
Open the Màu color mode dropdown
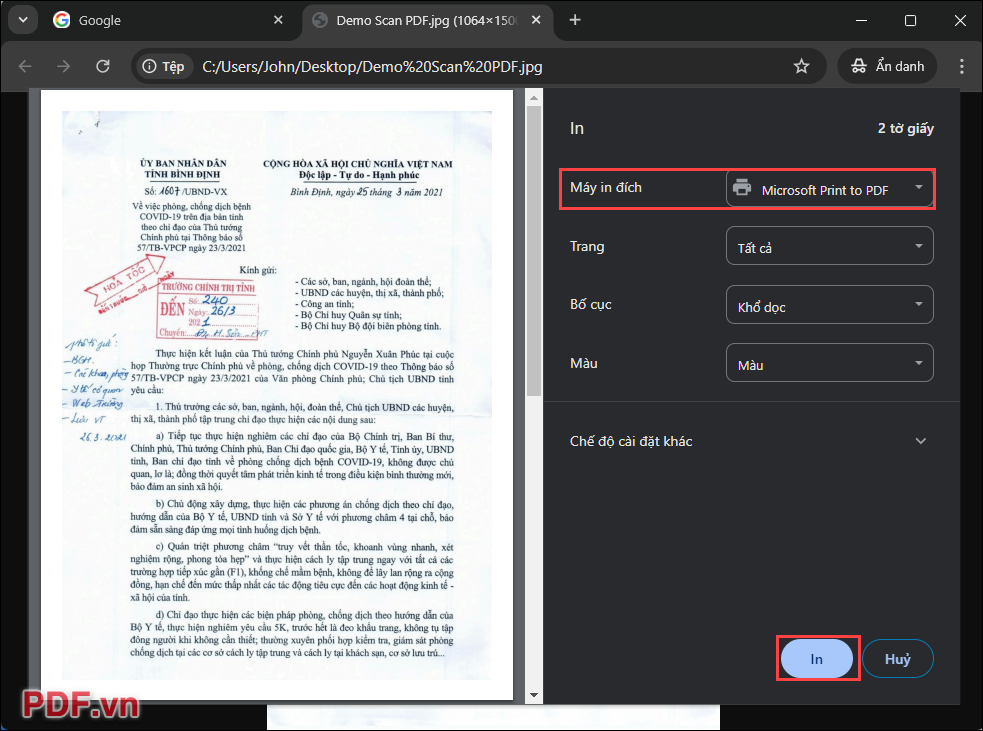tap(829, 362)
